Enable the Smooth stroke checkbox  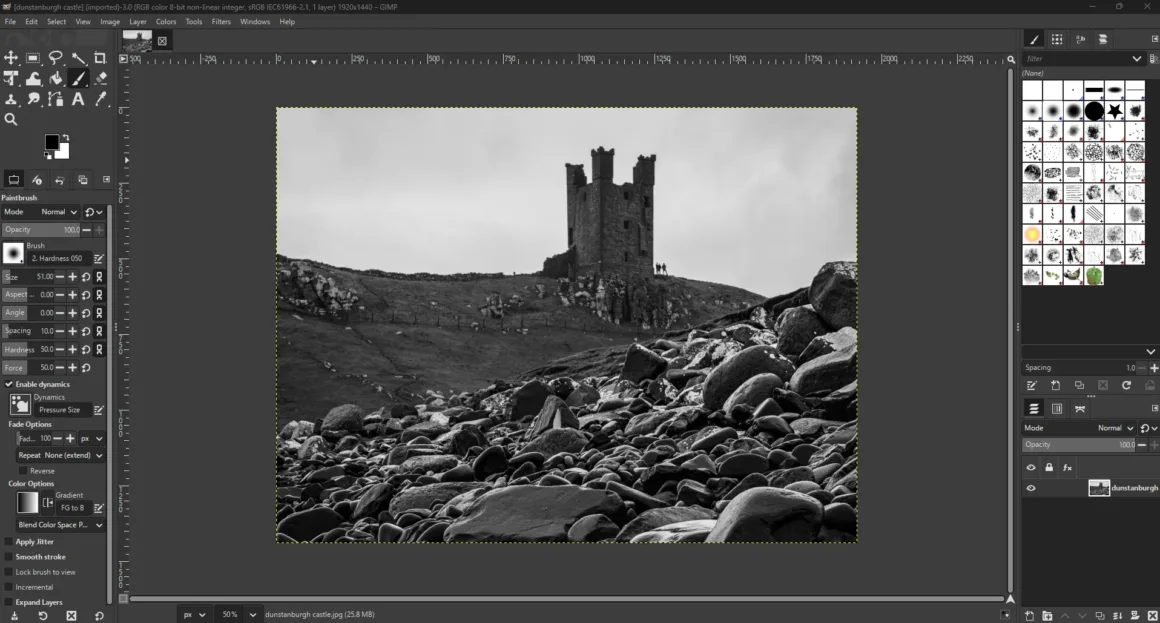(9, 557)
